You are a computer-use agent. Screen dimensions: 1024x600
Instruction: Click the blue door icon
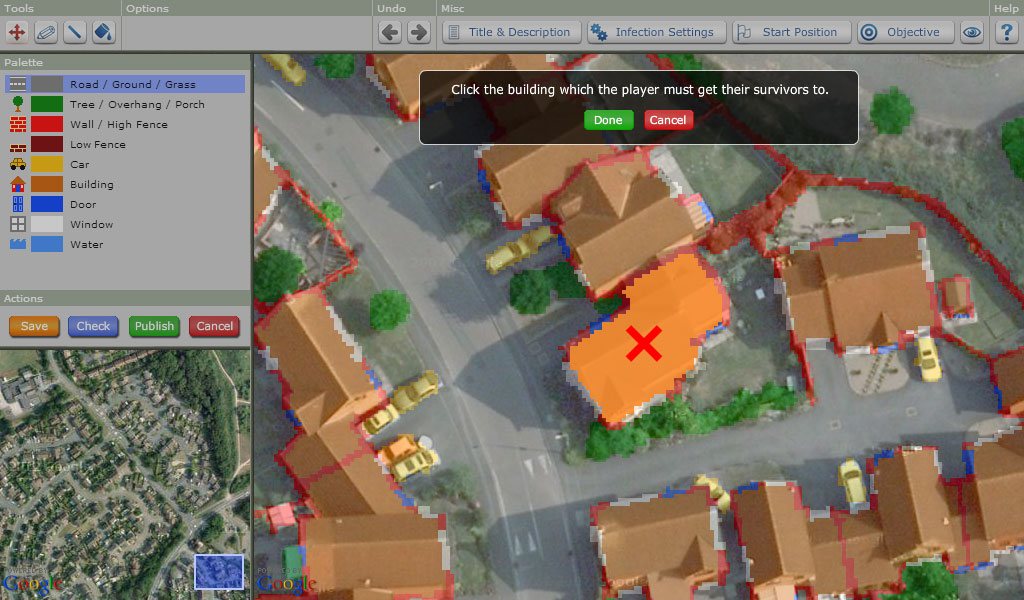[18, 204]
